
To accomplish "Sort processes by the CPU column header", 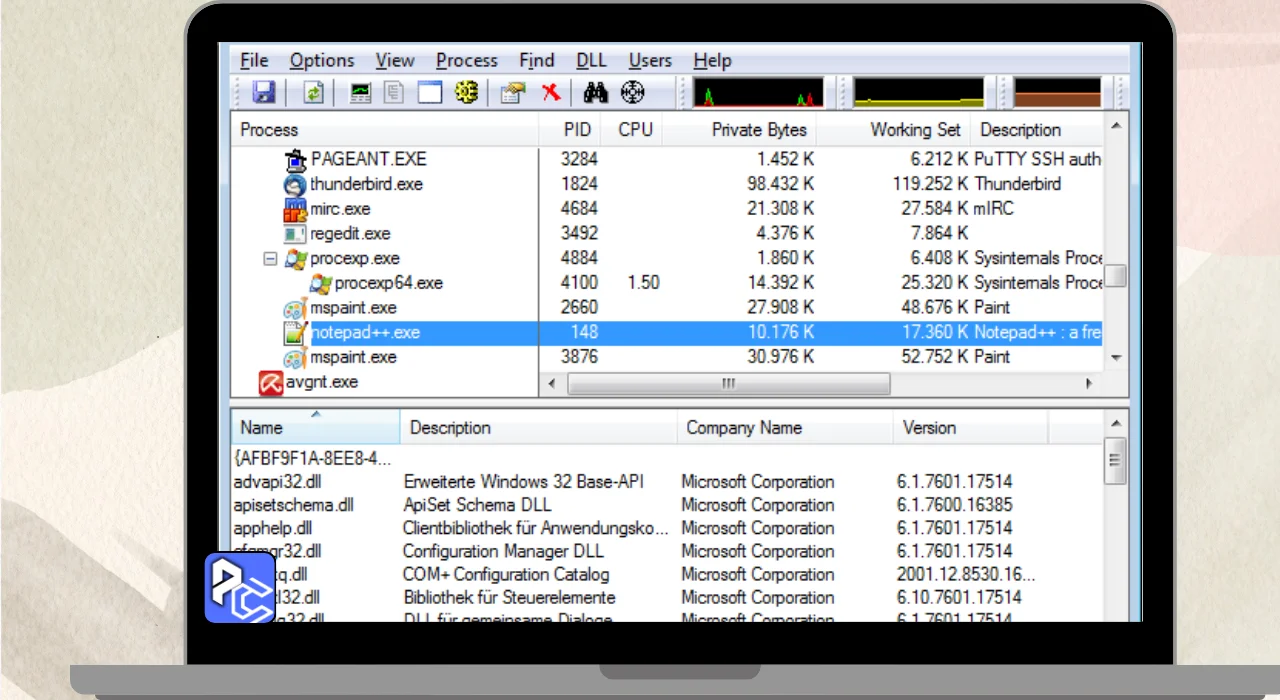I will [635, 129].
